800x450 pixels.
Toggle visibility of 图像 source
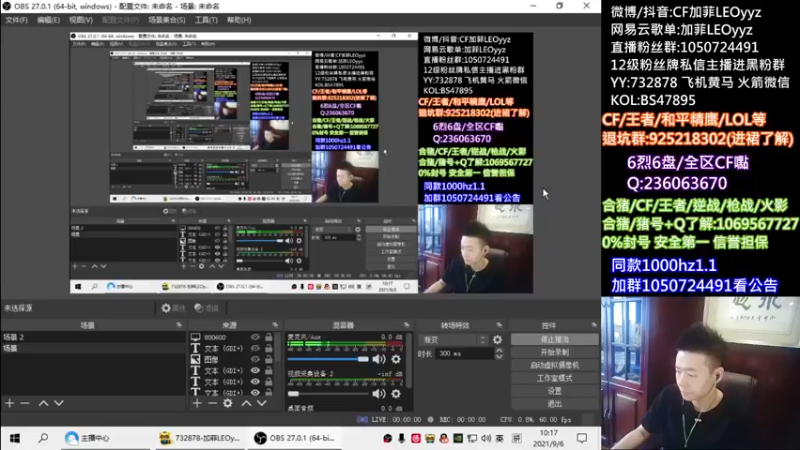255,359
